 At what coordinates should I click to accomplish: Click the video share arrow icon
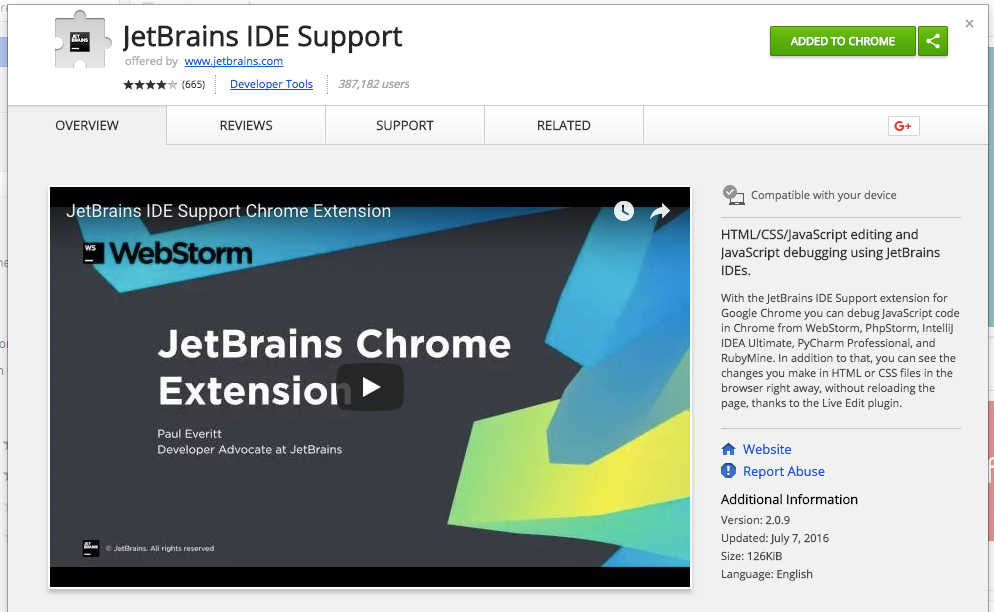pos(660,211)
